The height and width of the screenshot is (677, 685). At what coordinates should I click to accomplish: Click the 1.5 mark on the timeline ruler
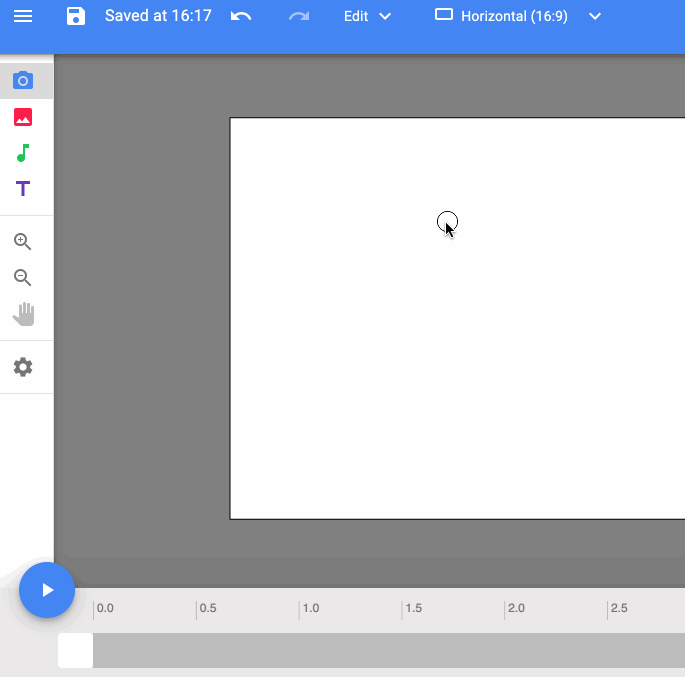coord(413,608)
